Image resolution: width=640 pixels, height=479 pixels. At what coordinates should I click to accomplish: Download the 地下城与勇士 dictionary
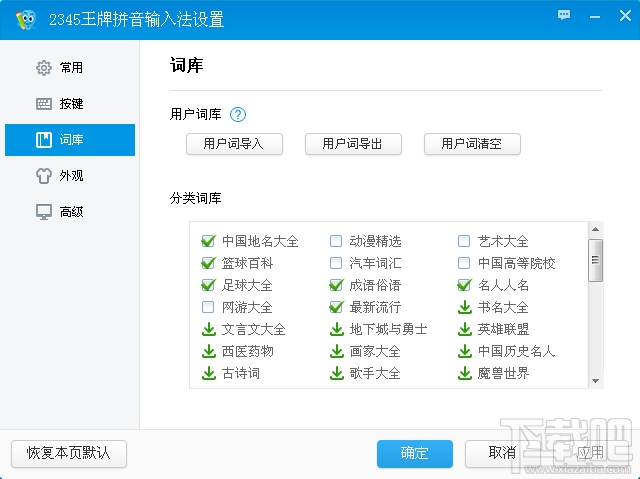tap(337, 329)
